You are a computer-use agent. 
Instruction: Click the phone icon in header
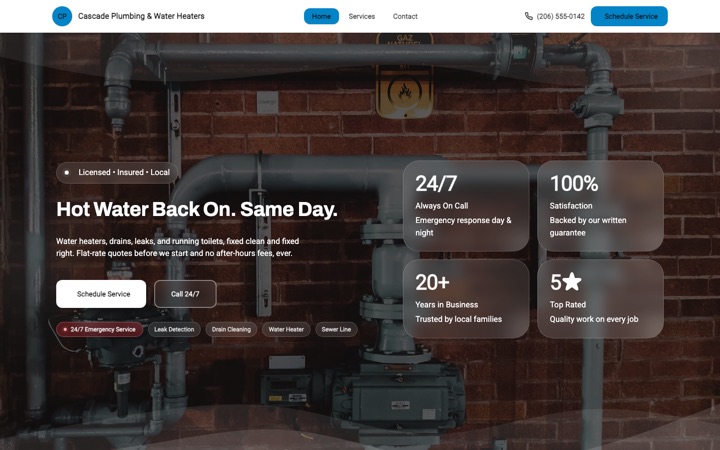(529, 16)
